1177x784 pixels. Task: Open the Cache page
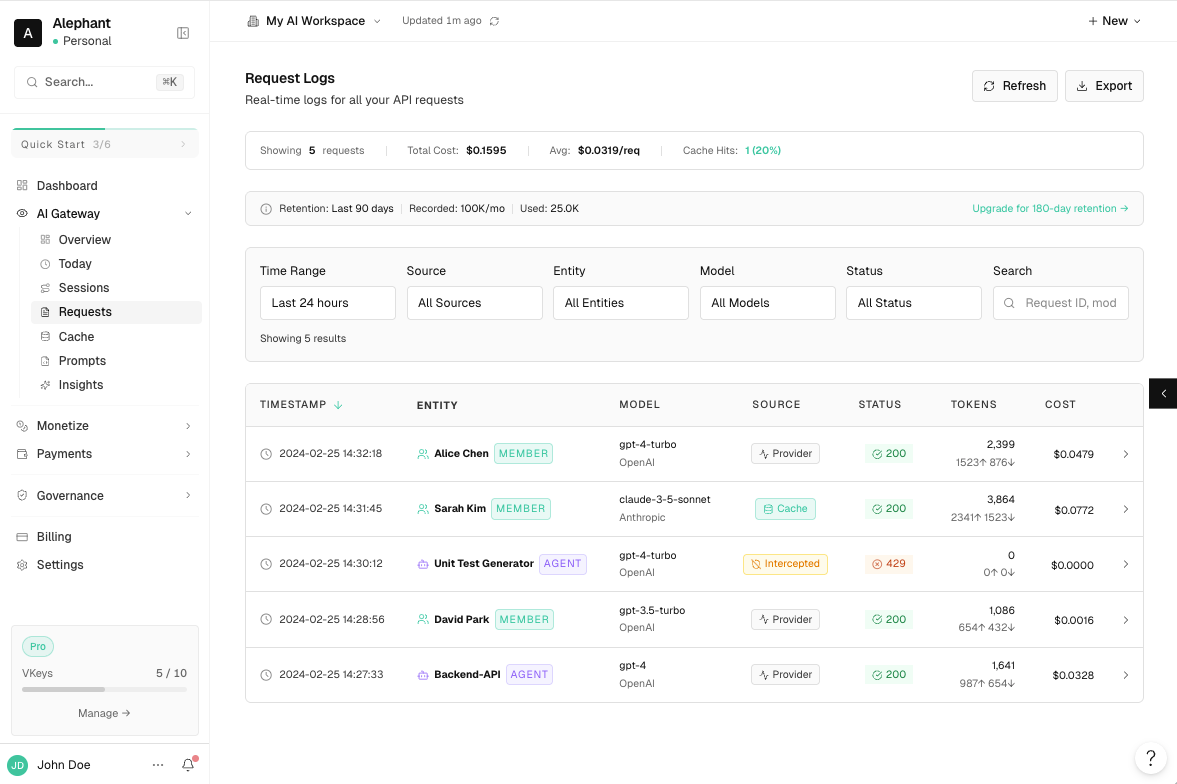pos(116,336)
